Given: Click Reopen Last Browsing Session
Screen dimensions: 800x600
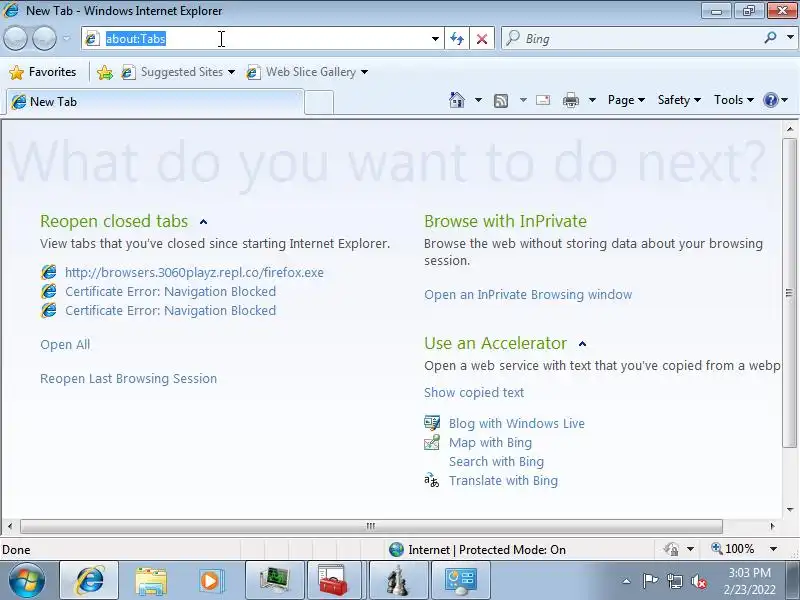Looking at the screenshot, I should pyautogui.click(x=129, y=379).
